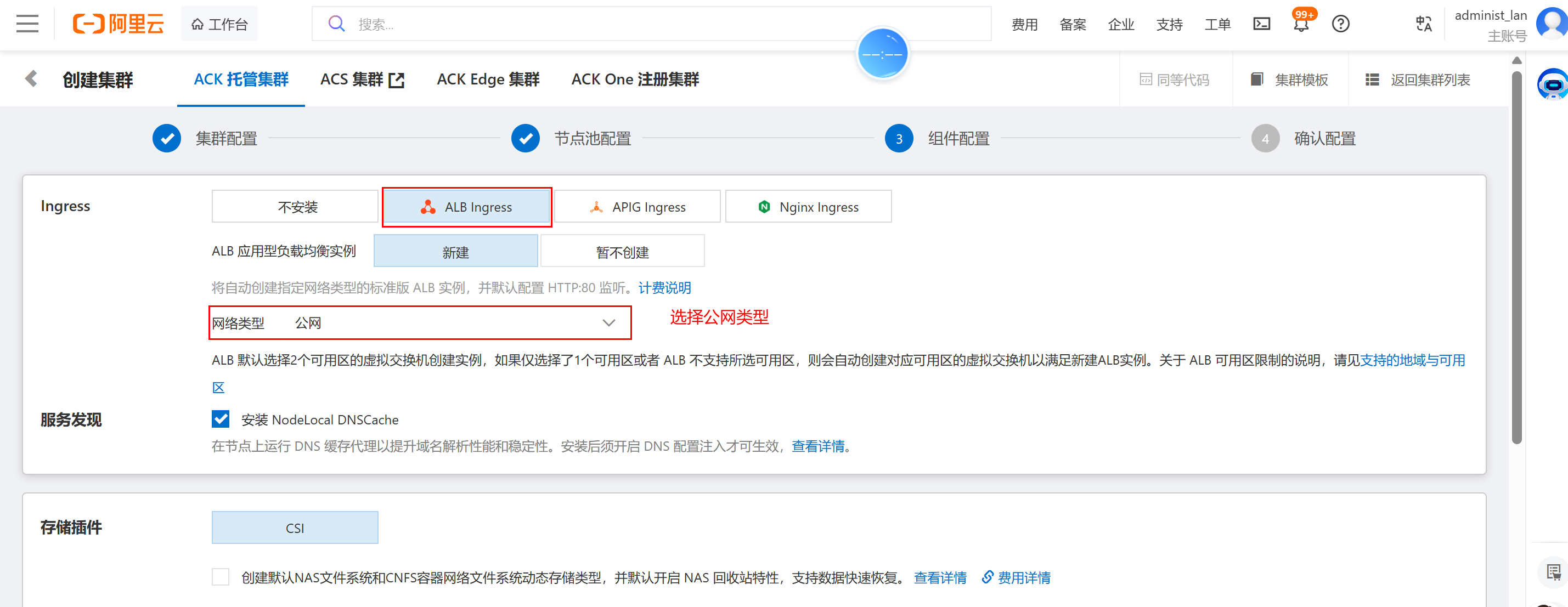Open the side feedback form icon
Image resolution: width=1568 pixels, height=607 pixels.
pyautogui.click(x=1553, y=572)
